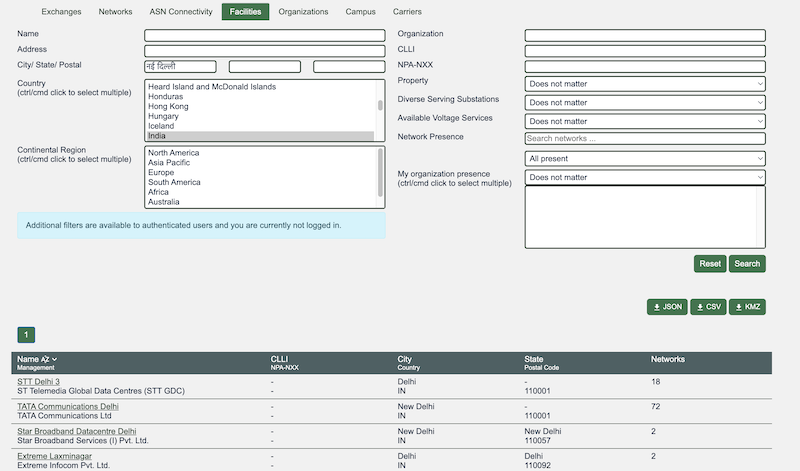Click the Networks column header
The image size is (800, 471).
click(667, 359)
